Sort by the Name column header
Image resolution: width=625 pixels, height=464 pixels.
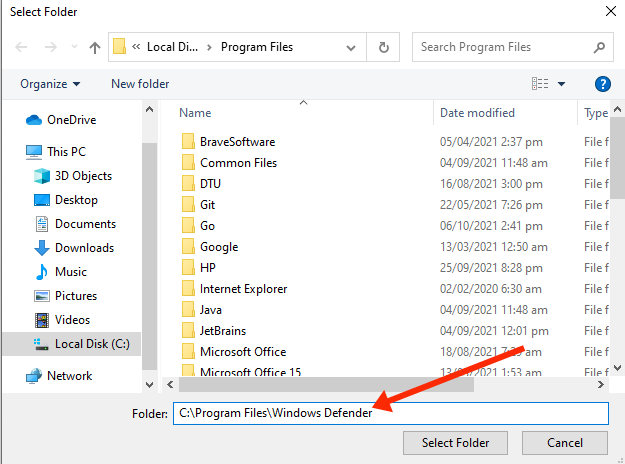click(195, 113)
